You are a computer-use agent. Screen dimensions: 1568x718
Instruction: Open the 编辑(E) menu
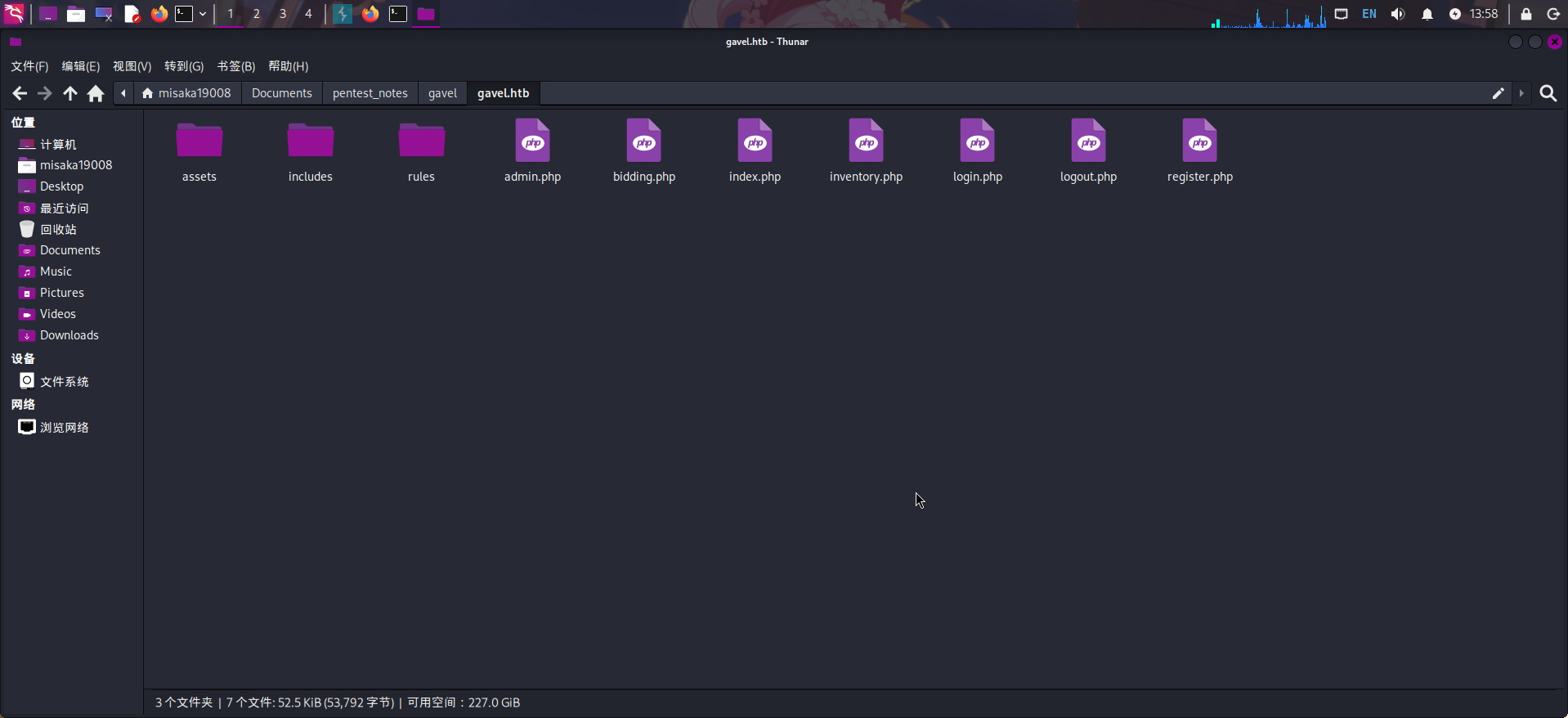coord(81,66)
